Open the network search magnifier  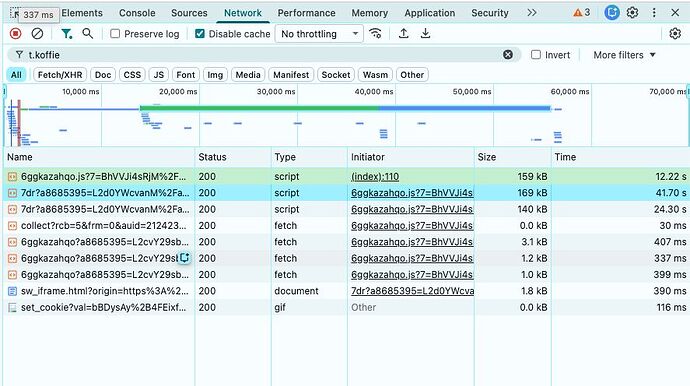pyautogui.click(x=88, y=33)
